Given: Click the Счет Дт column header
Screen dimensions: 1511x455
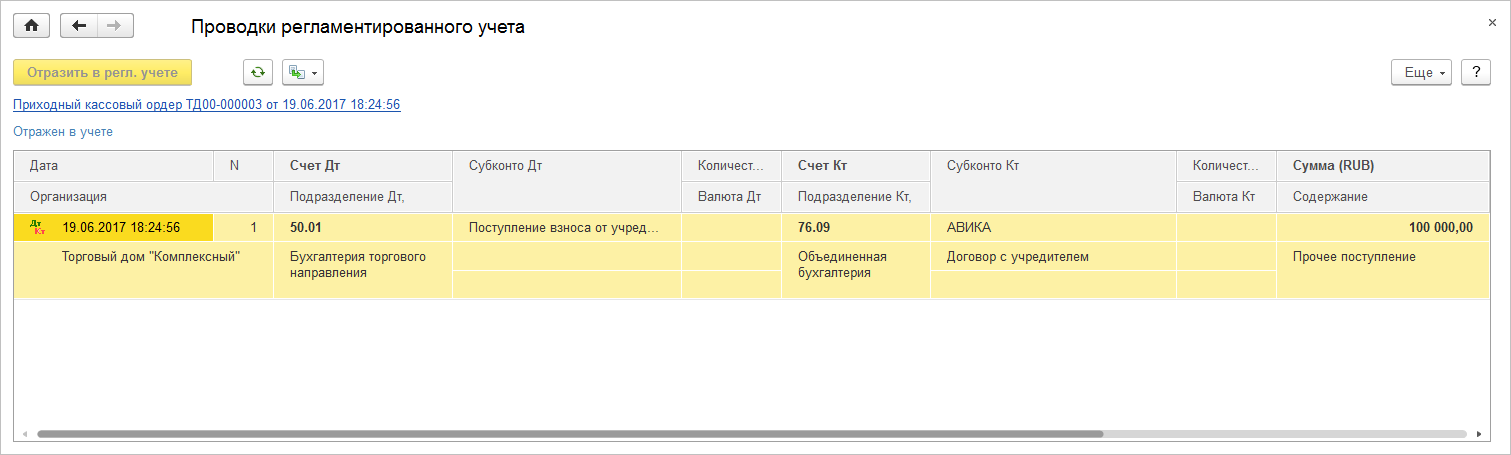Looking at the screenshot, I should tap(362, 165).
